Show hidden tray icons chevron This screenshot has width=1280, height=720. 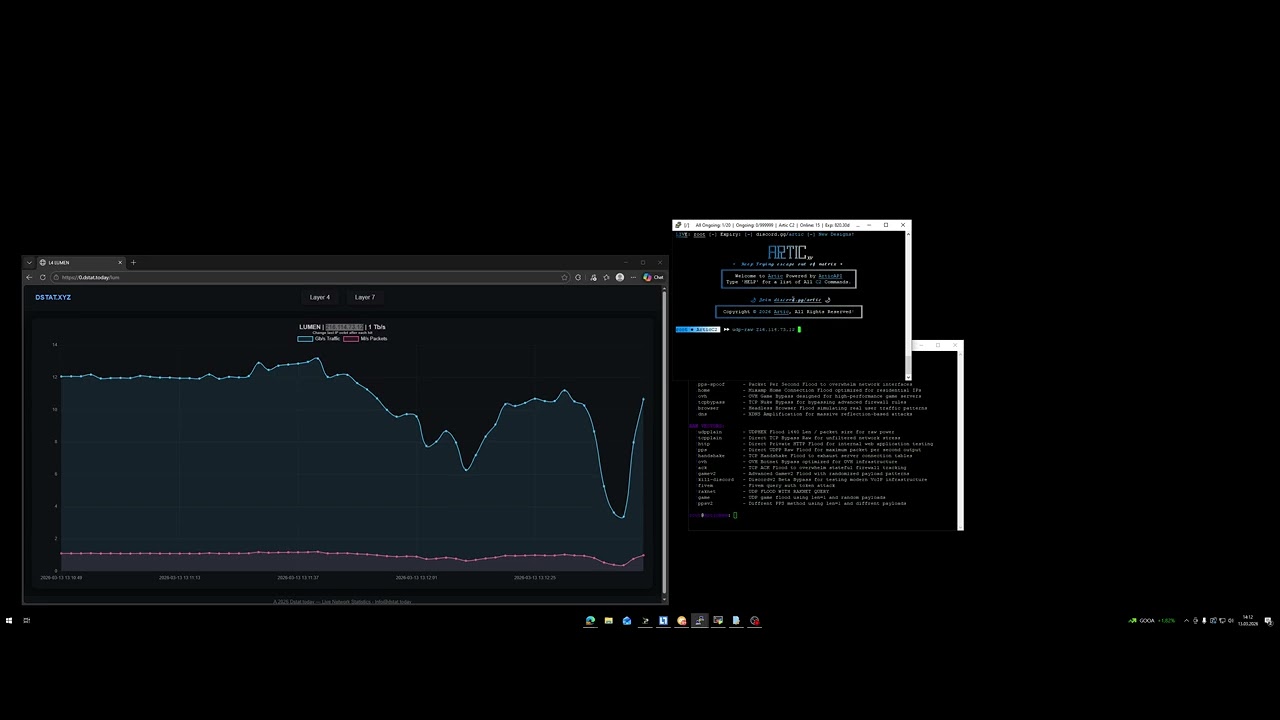[1186, 620]
